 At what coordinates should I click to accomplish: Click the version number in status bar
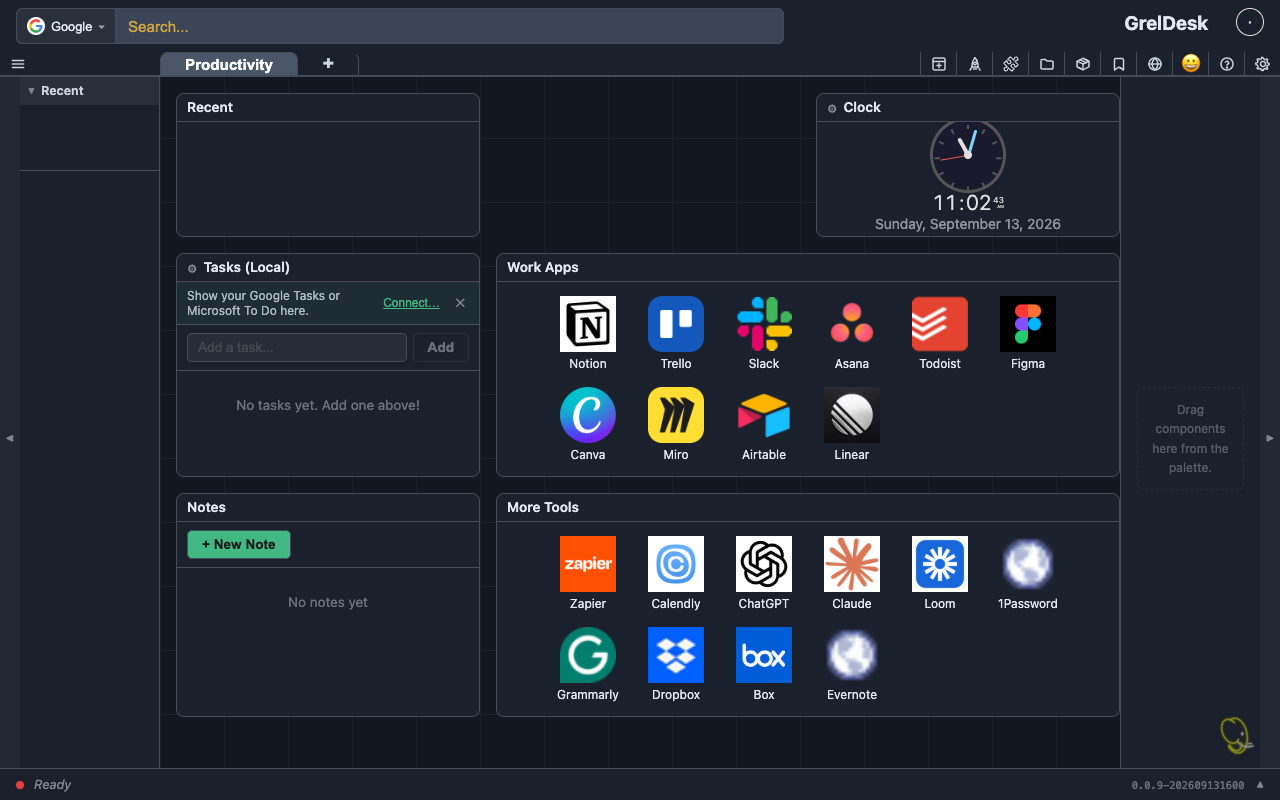[1188, 785]
